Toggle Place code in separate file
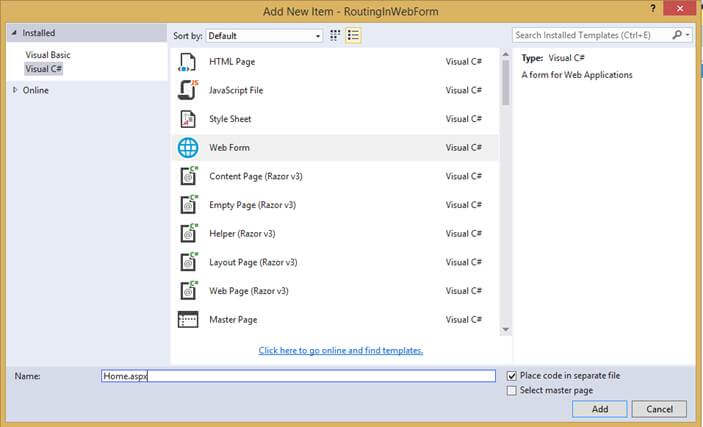This screenshot has width=703, height=427. [x=512, y=376]
